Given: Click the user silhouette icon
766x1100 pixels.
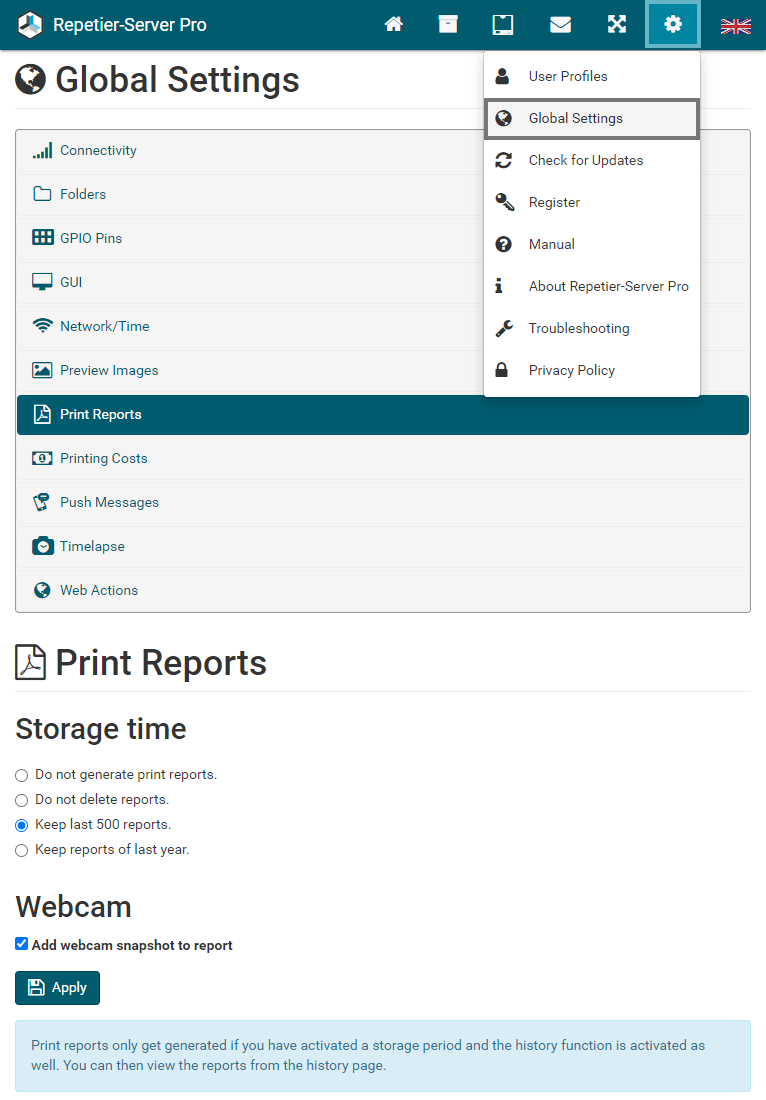Looking at the screenshot, I should (502, 76).
